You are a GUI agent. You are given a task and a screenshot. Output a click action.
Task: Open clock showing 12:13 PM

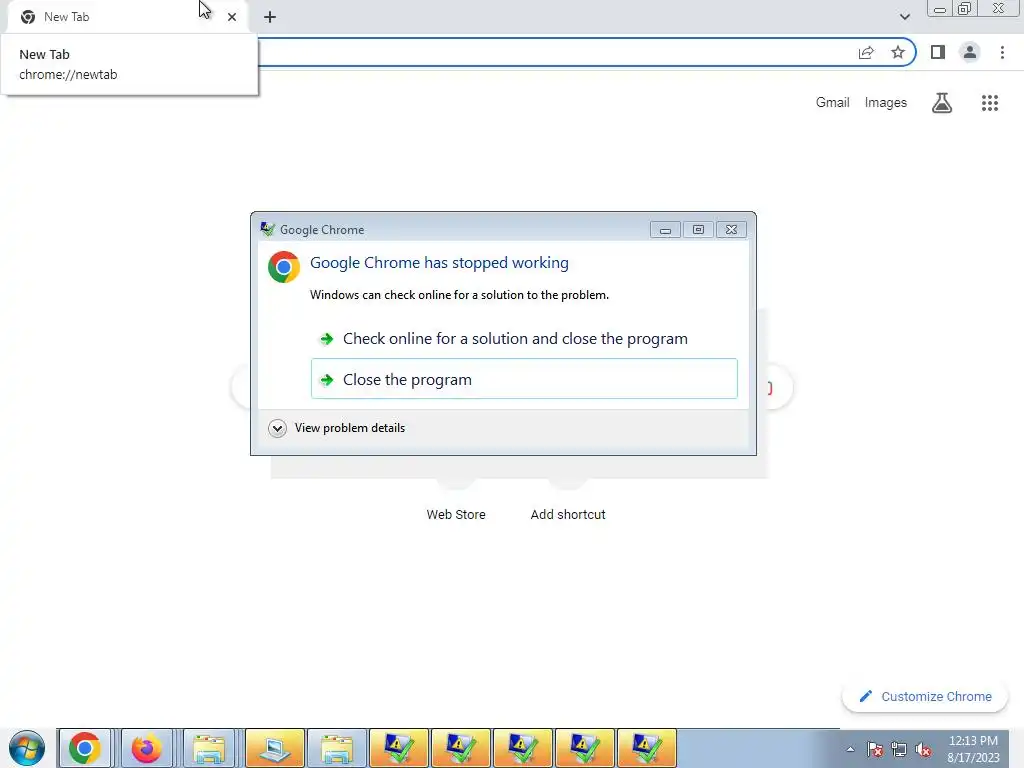point(973,749)
